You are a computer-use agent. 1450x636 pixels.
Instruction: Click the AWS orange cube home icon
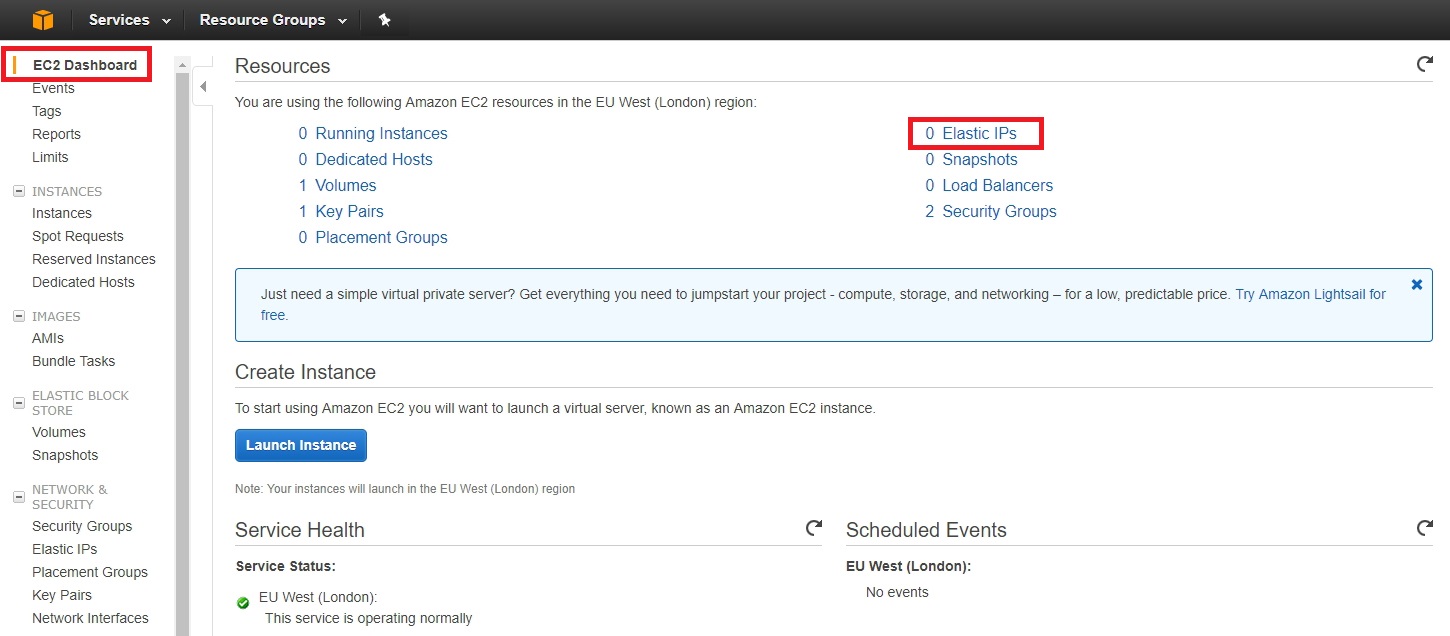(x=43, y=20)
